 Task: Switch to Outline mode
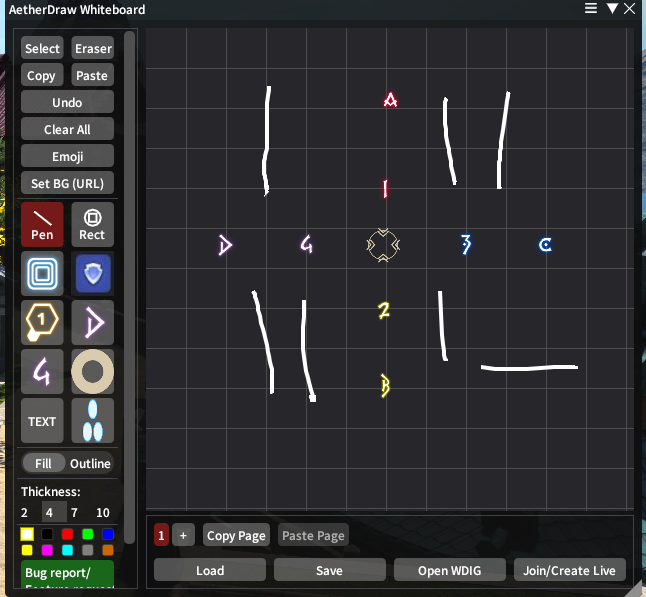pyautogui.click(x=90, y=464)
